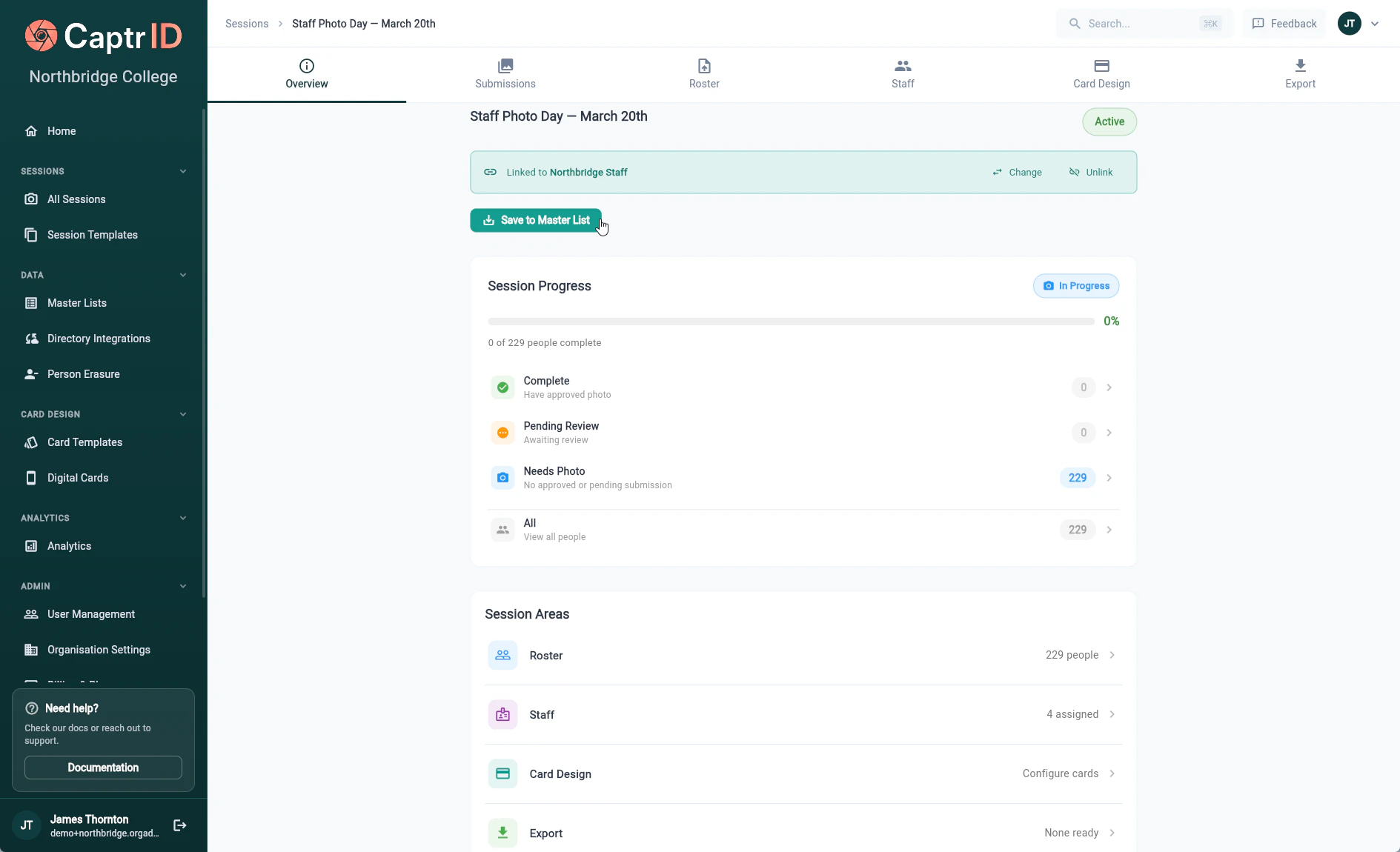Click the Export area download icon
Screen dimensions: 1400x852
tap(502, 833)
